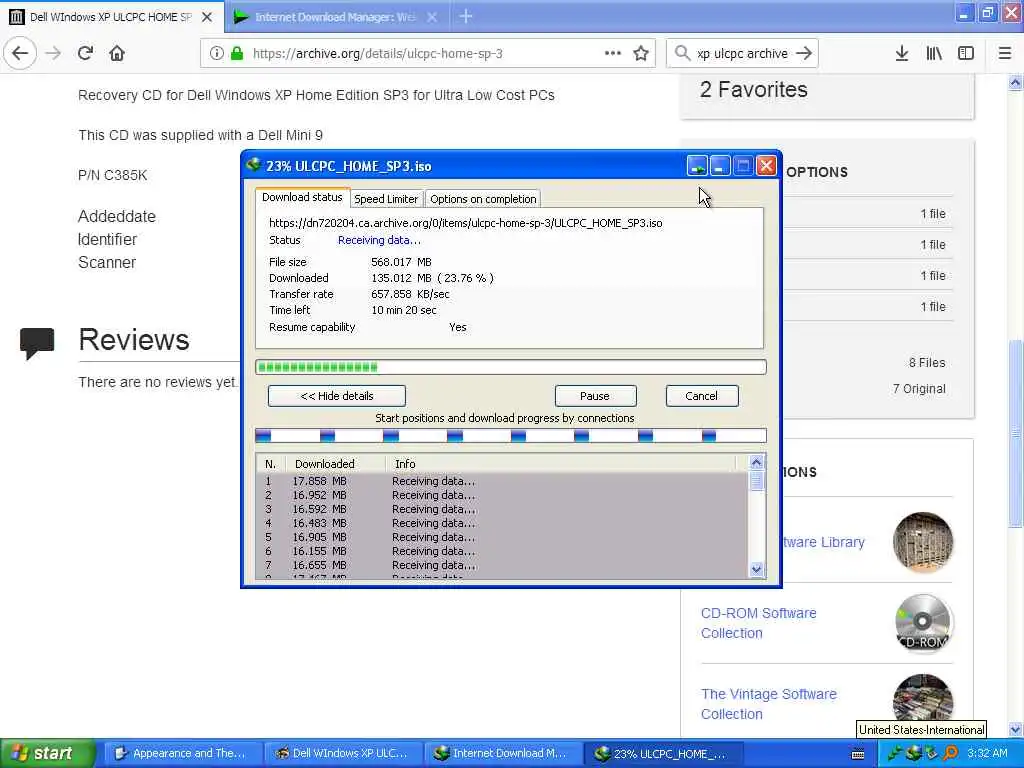Close the Internet Download Manager tab
Image resolution: width=1024 pixels, height=768 pixels.
(432, 17)
